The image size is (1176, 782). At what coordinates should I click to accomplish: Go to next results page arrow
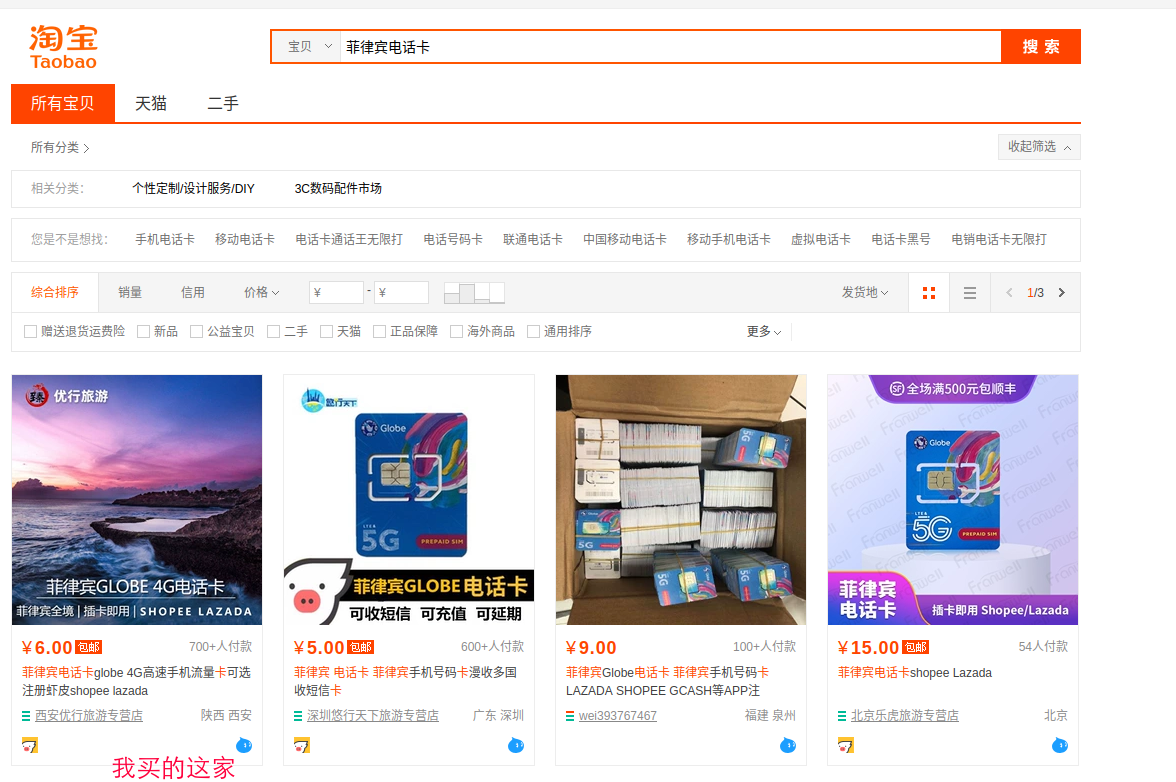(x=1061, y=292)
